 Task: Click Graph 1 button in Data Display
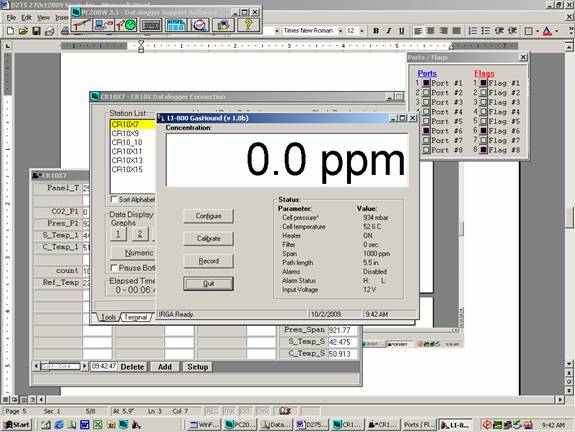tap(118, 234)
